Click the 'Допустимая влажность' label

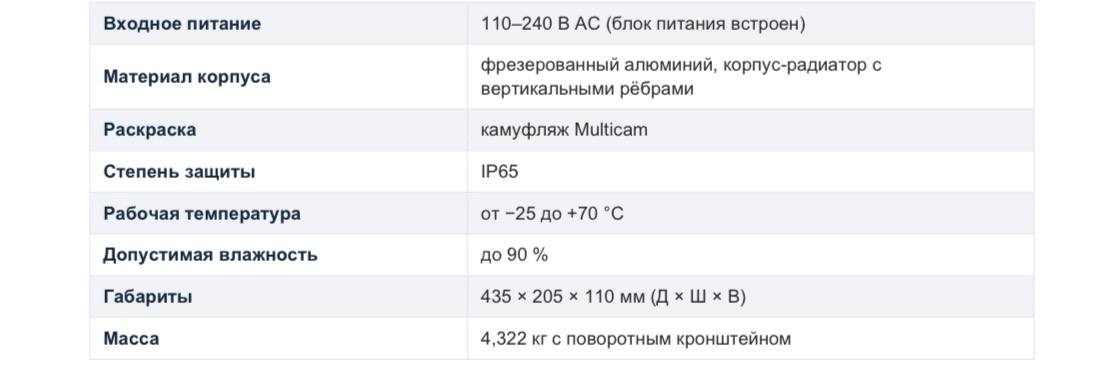pos(210,255)
